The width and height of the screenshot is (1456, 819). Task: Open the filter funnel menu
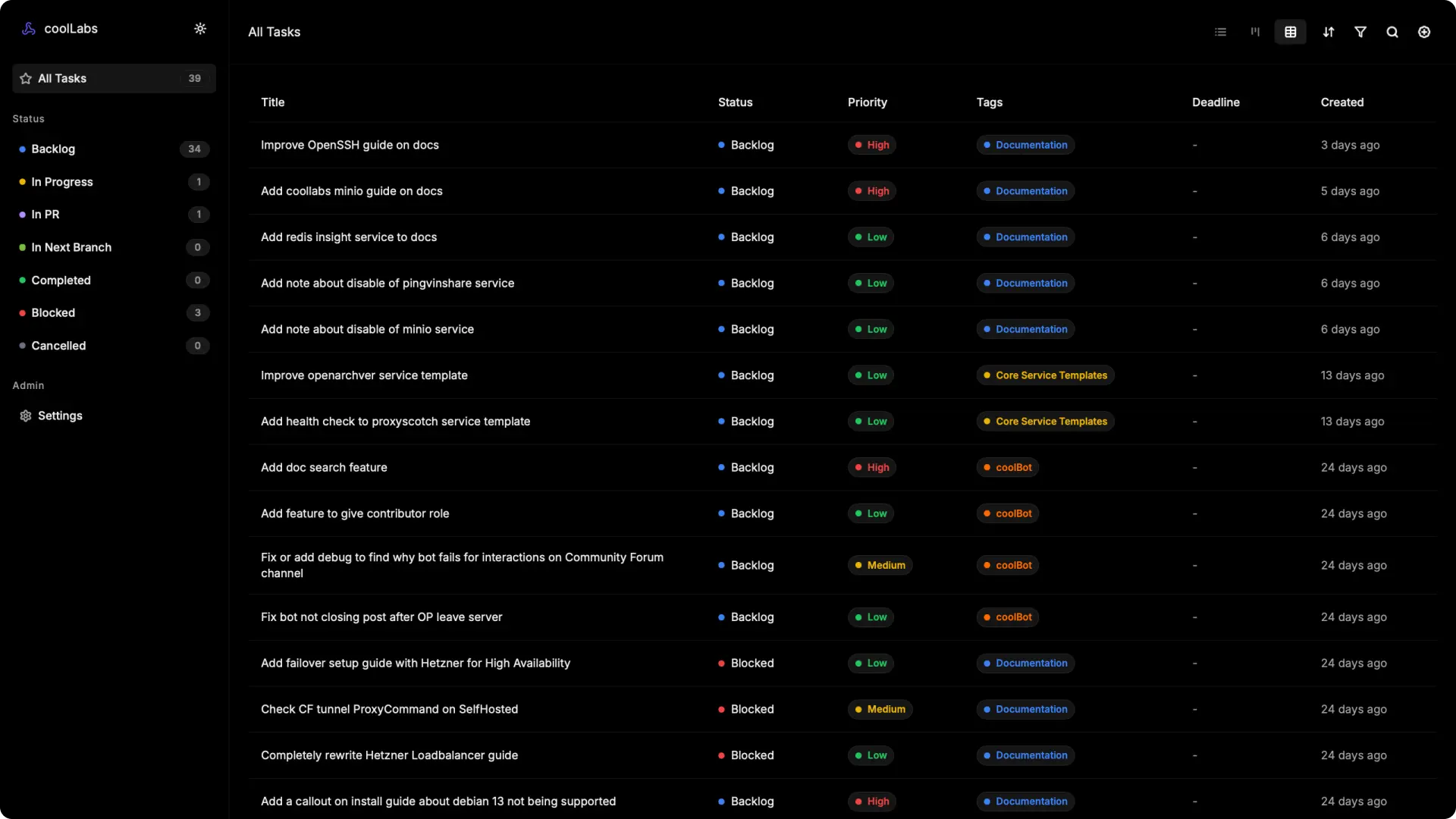(x=1360, y=32)
